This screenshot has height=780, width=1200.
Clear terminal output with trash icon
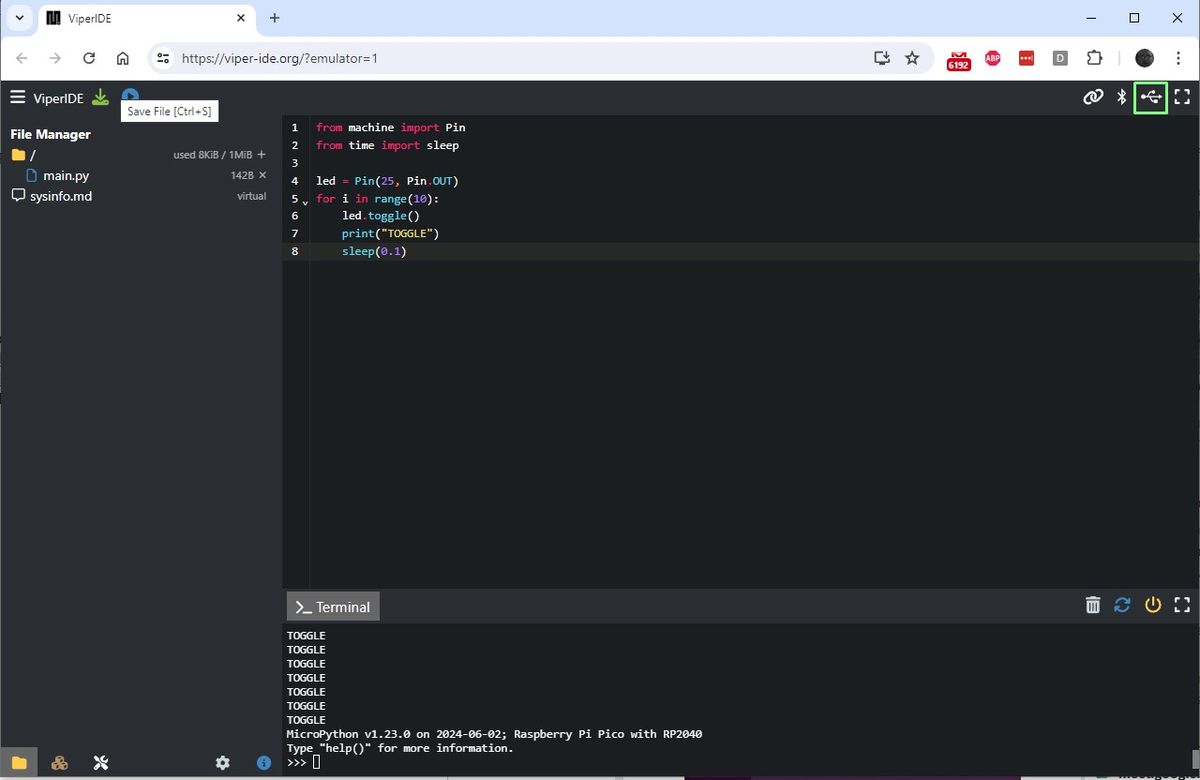[1092, 605]
